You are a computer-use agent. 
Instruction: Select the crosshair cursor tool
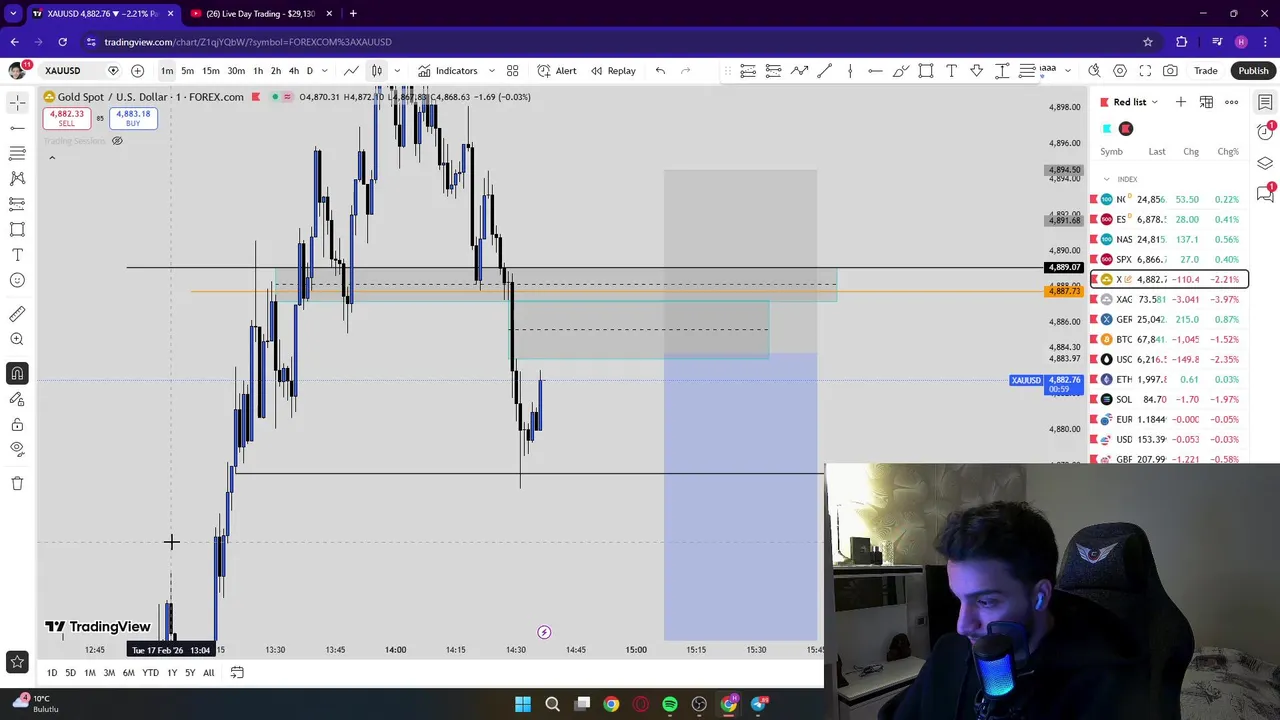[x=17, y=102]
